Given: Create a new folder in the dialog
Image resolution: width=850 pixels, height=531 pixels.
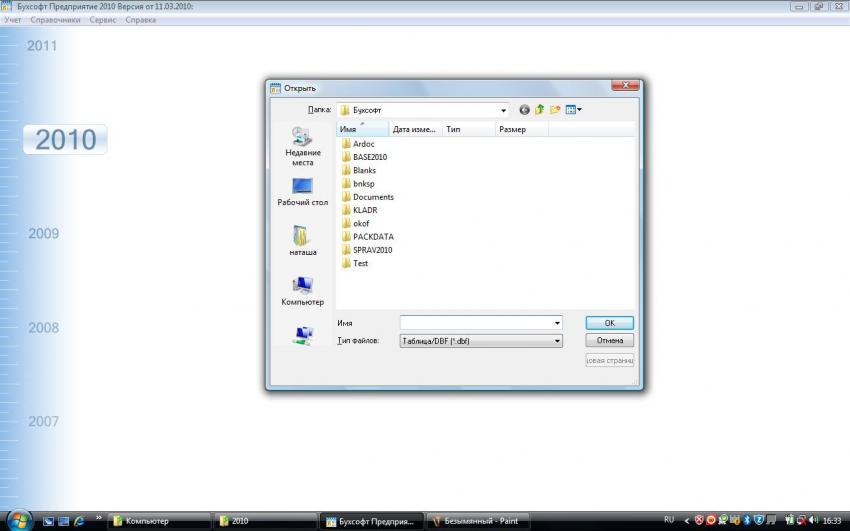Looking at the screenshot, I should tap(554, 110).
